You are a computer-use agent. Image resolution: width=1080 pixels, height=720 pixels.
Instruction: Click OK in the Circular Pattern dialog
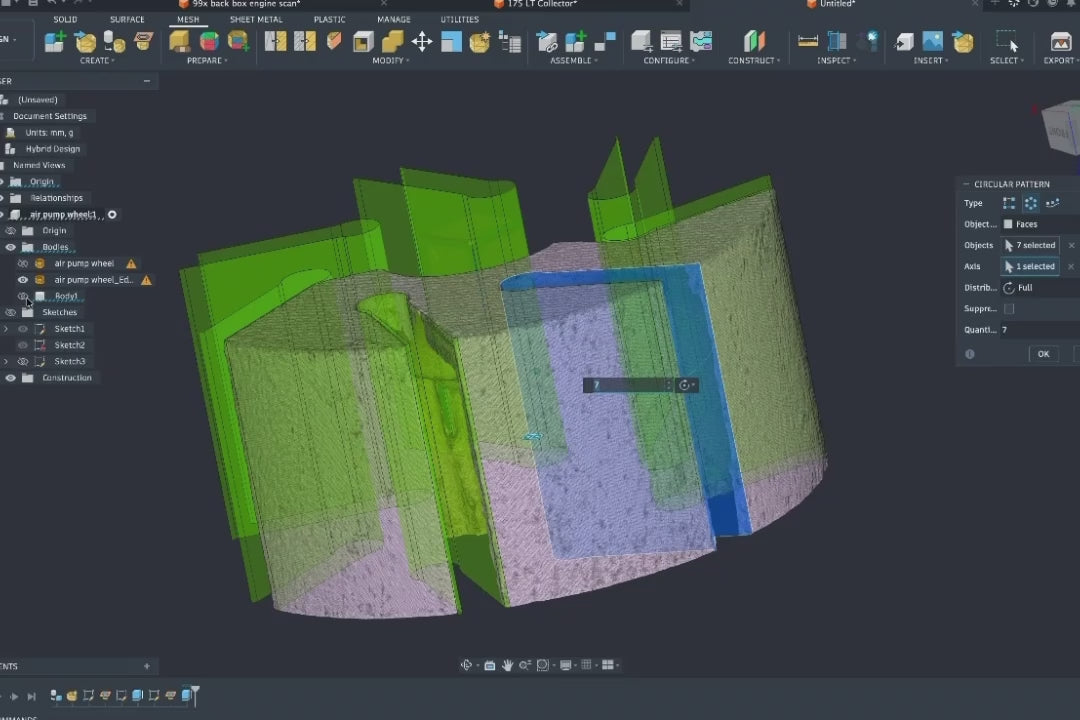pyautogui.click(x=1043, y=354)
